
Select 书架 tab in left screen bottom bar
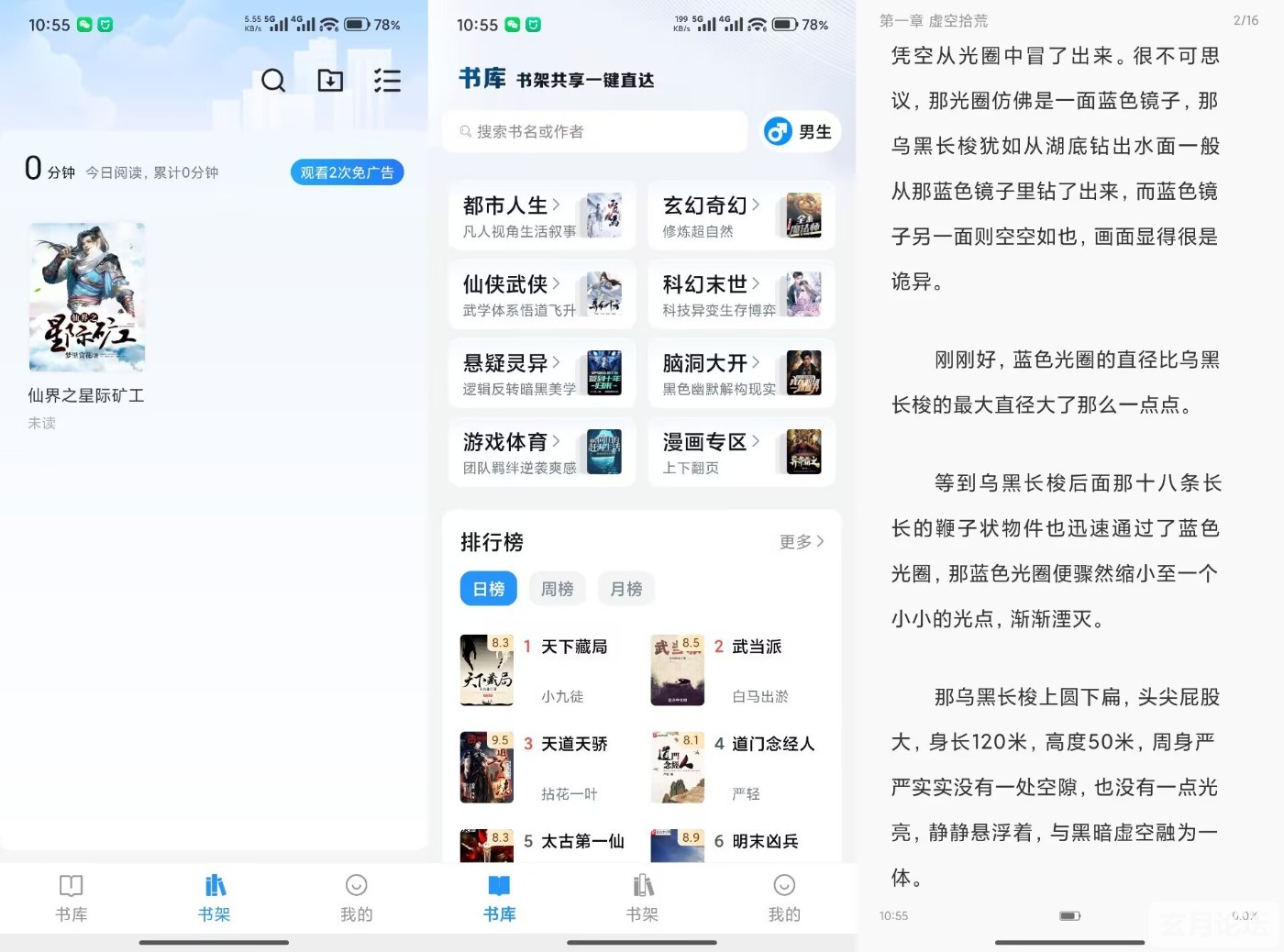pyautogui.click(x=215, y=898)
